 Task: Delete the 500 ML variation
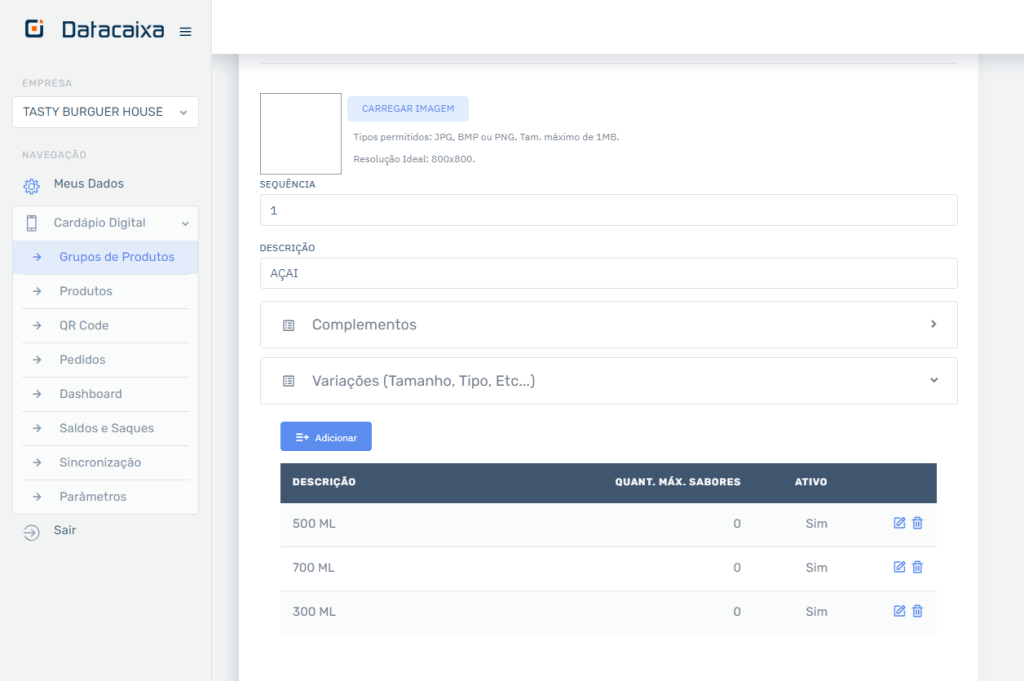(x=918, y=523)
